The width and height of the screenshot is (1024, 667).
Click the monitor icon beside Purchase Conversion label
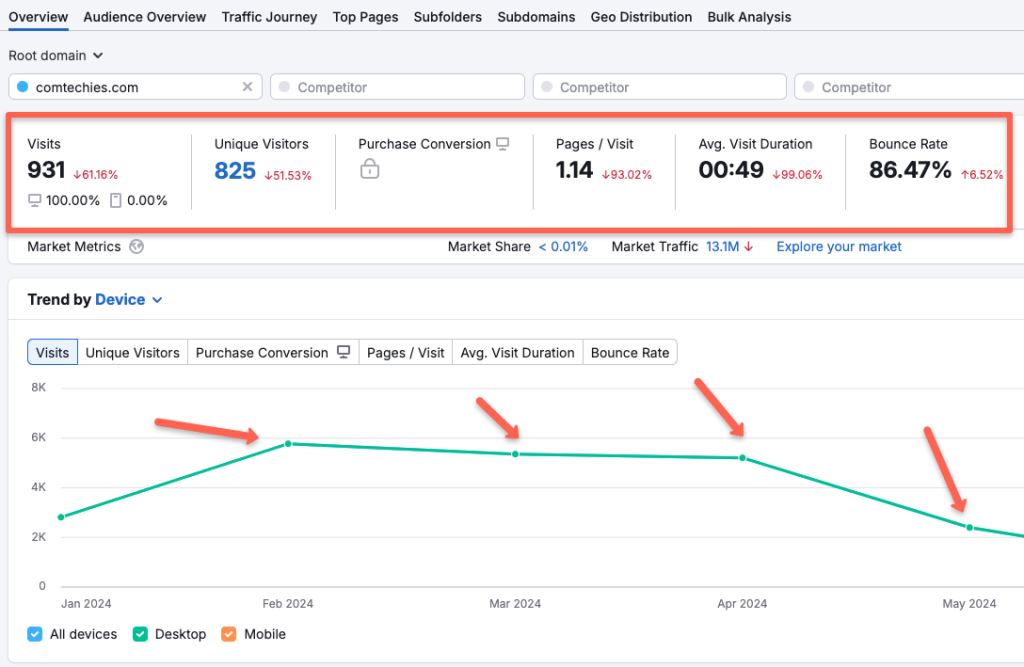[503, 145]
